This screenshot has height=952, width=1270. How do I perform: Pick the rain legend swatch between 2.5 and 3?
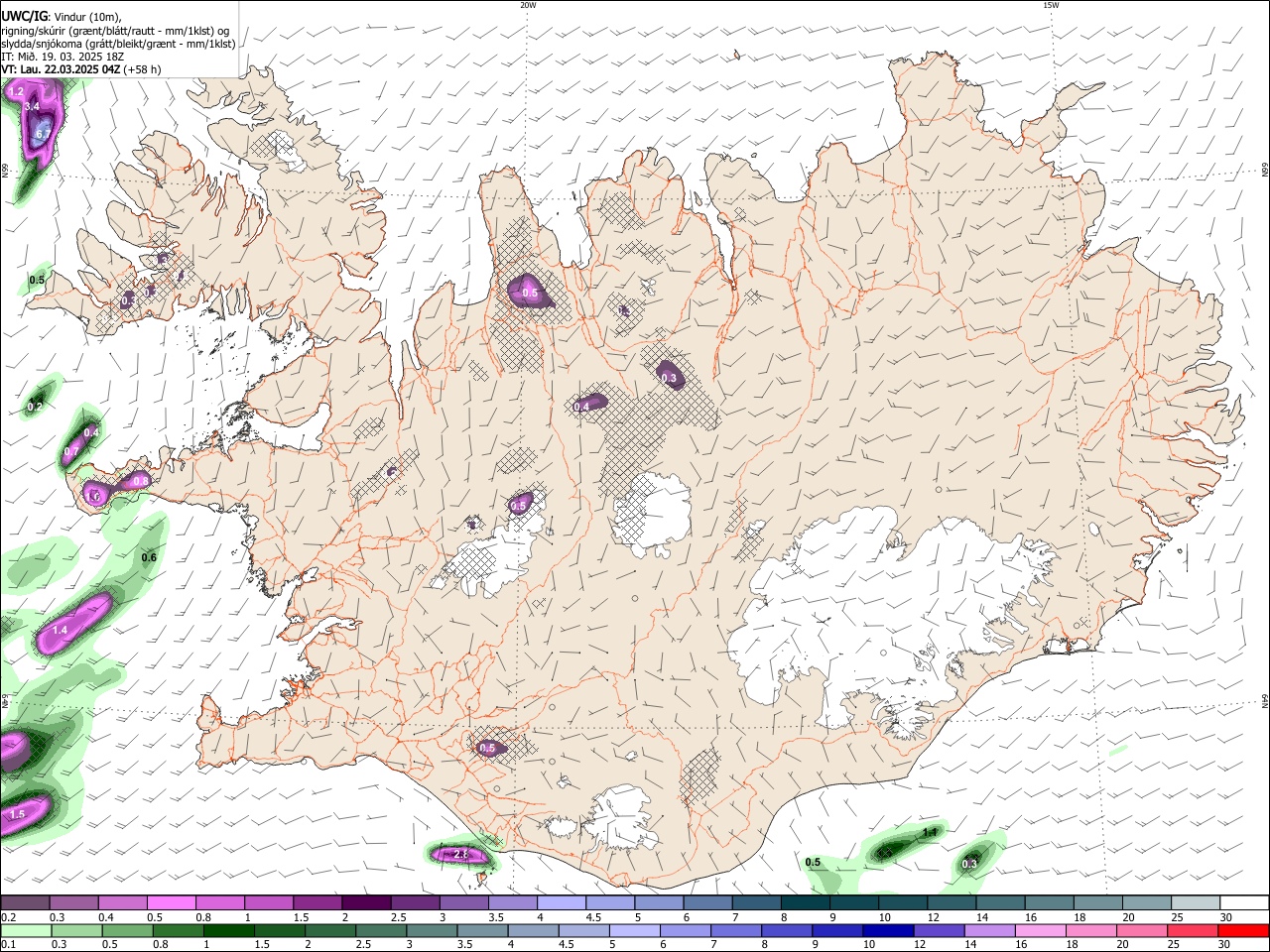[380, 930]
